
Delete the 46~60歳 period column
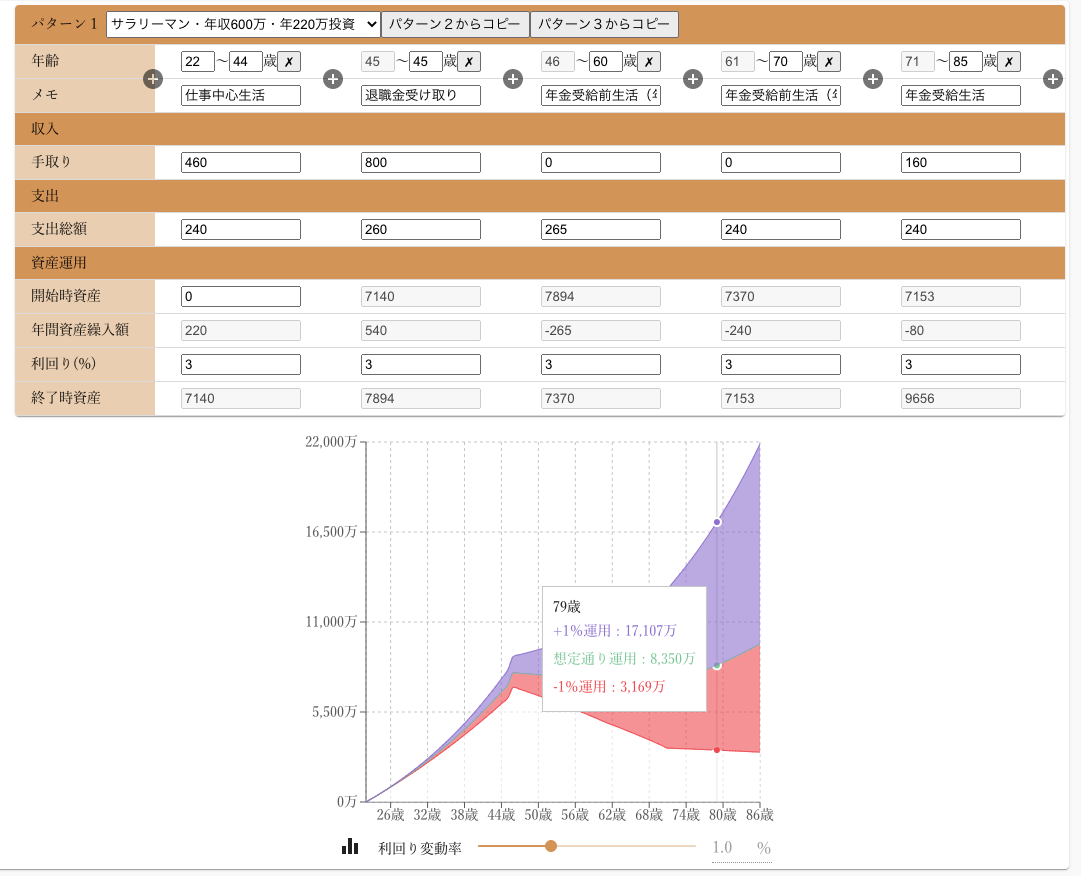pos(649,62)
